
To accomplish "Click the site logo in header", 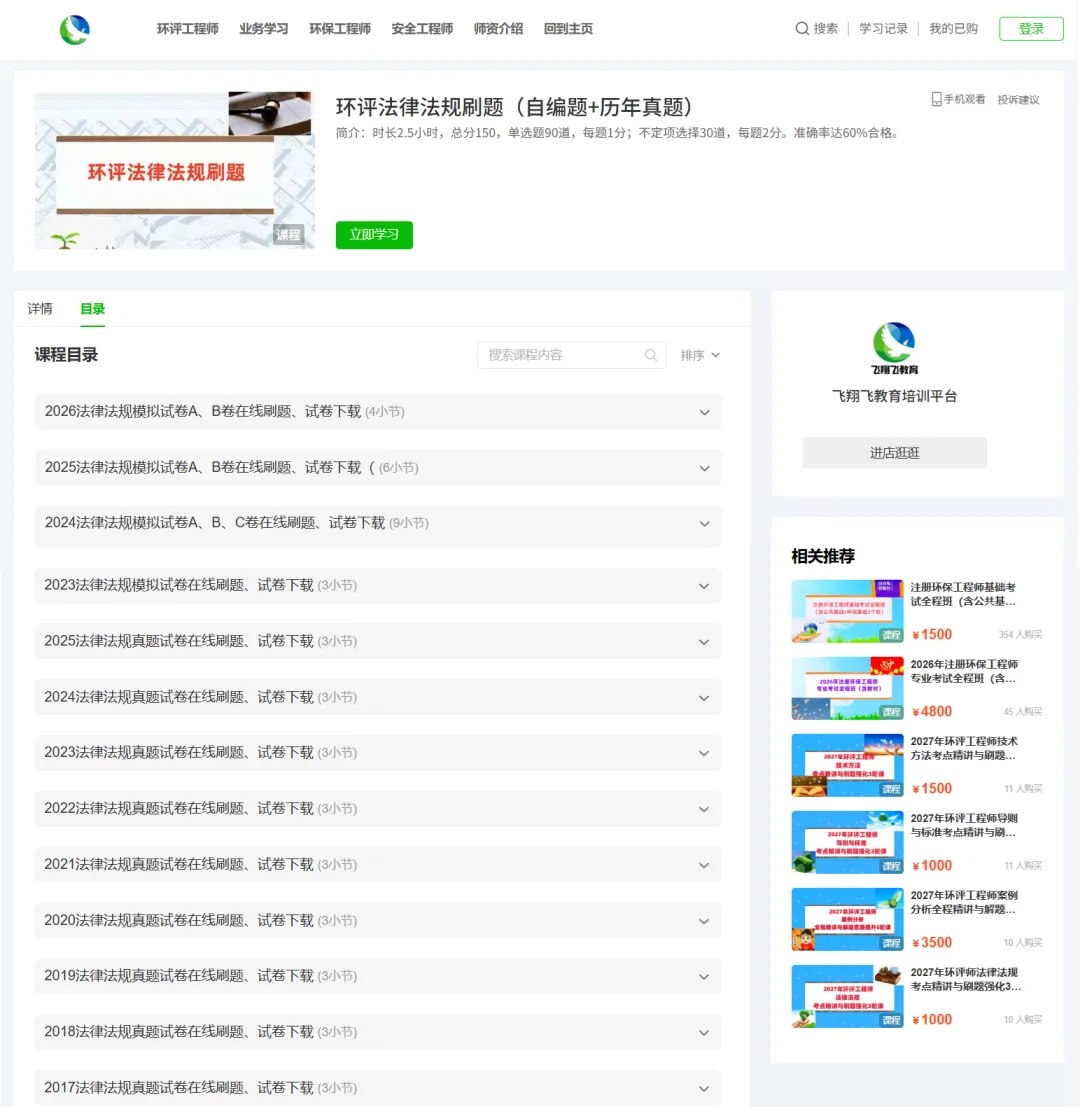I will 75,29.
